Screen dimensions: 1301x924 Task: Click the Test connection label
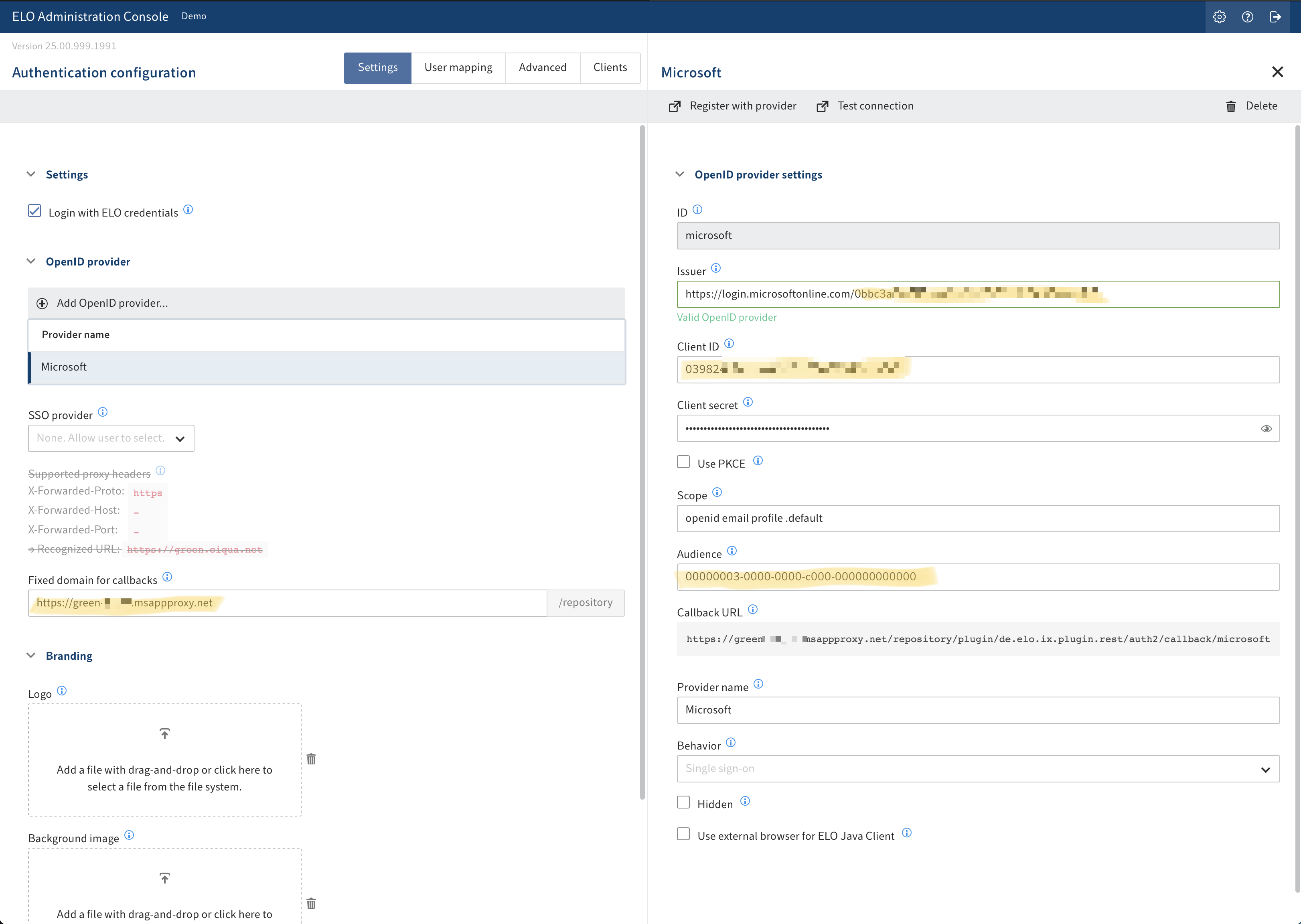coord(875,106)
